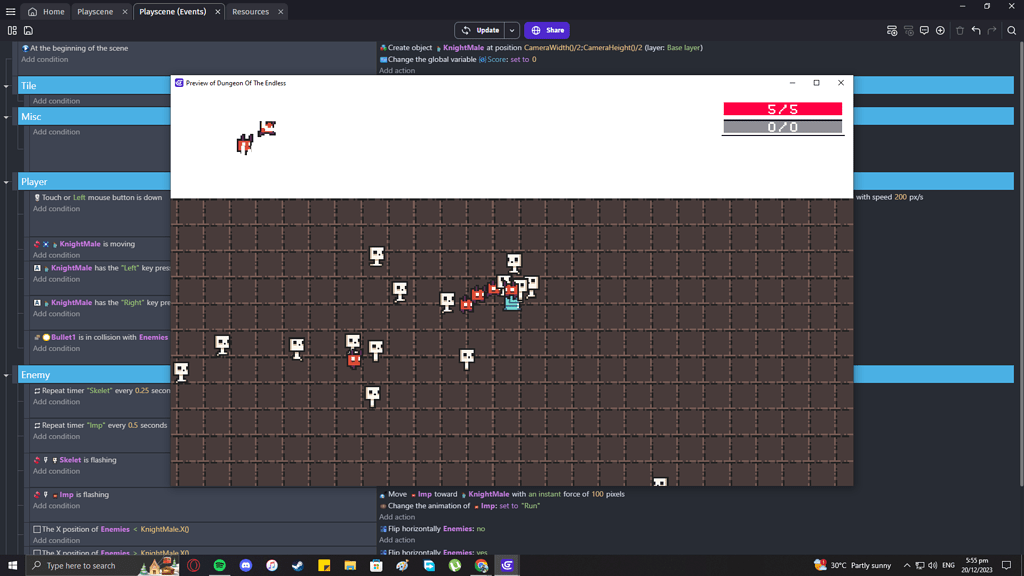Image resolution: width=1024 pixels, height=576 pixels.
Task: Collapse the Player events group
Action: click(7, 182)
